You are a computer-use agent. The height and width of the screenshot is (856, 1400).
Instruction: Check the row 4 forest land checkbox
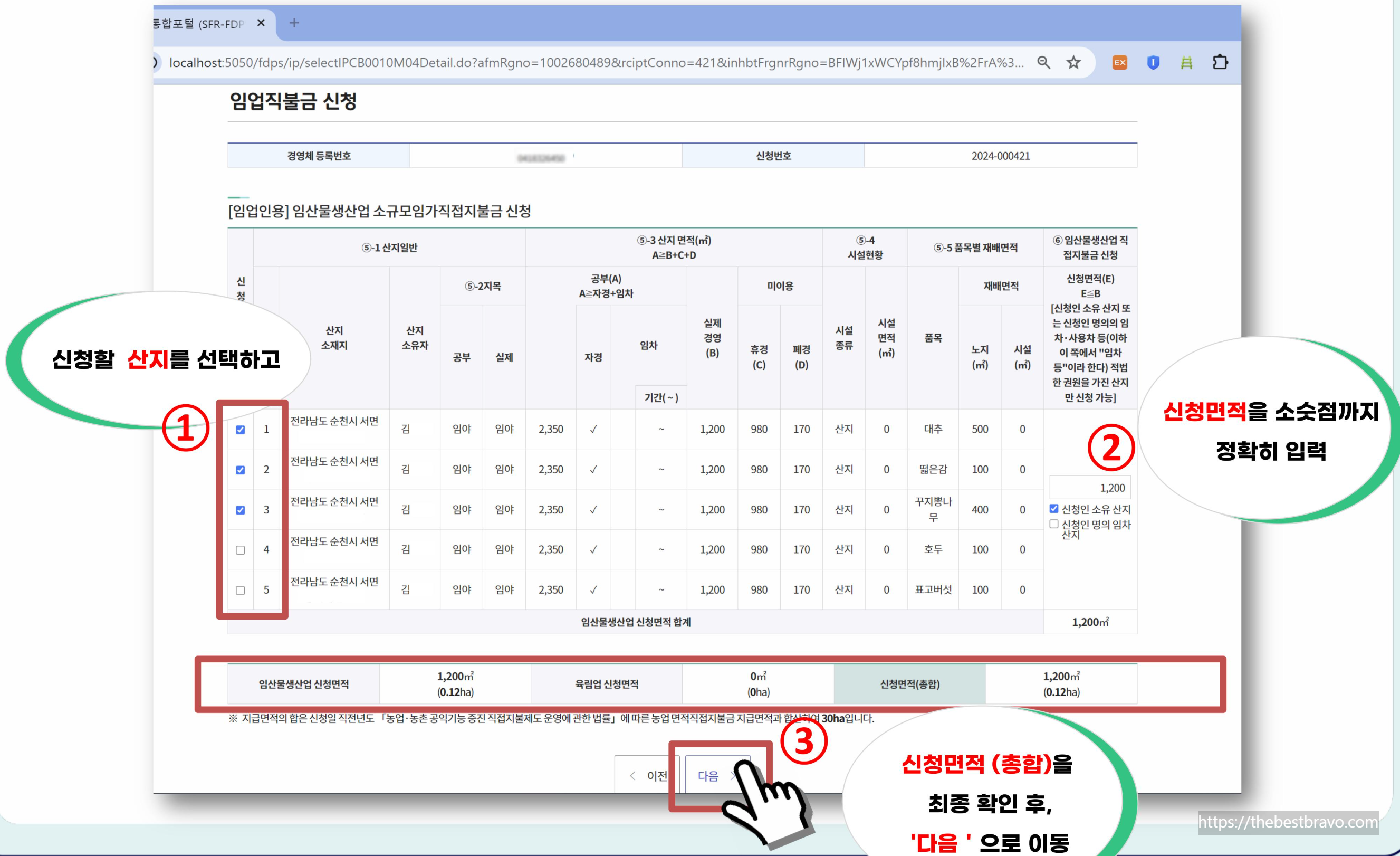coord(241,550)
